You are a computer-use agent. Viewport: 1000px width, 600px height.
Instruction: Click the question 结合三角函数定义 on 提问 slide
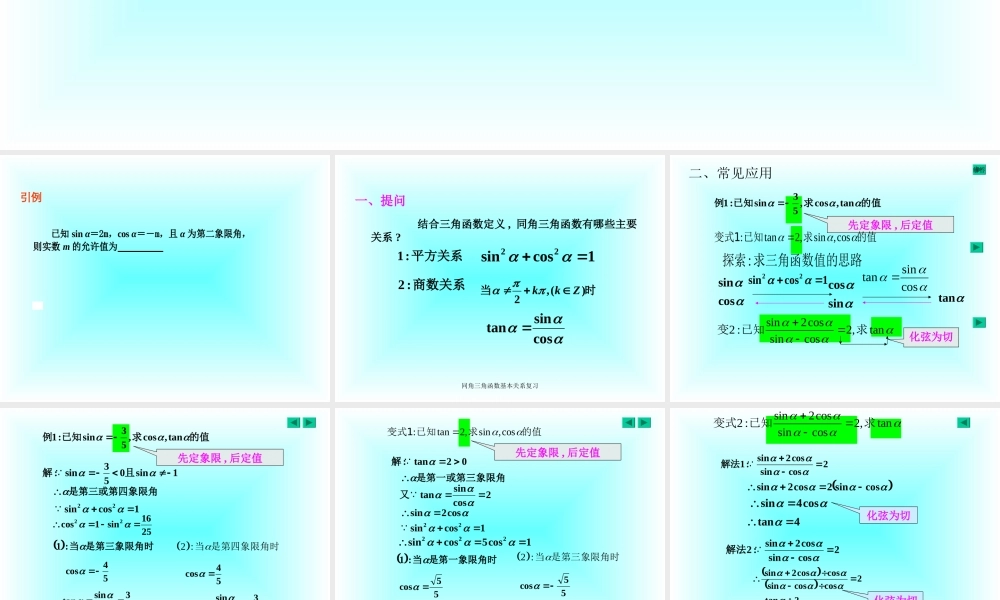pos(504,230)
